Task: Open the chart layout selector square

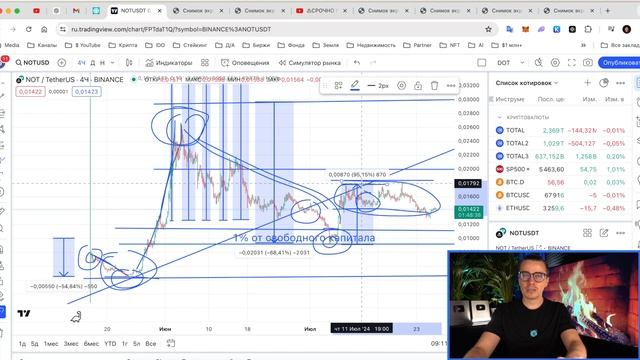Action: [482, 62]
